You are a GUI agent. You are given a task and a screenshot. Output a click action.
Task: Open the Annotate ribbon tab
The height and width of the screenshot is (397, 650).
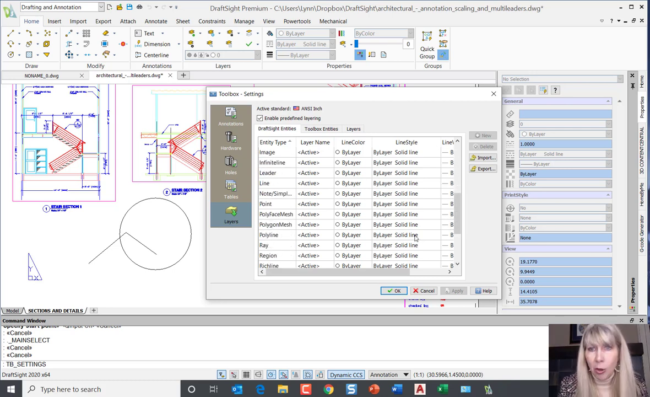click(155, 21)
